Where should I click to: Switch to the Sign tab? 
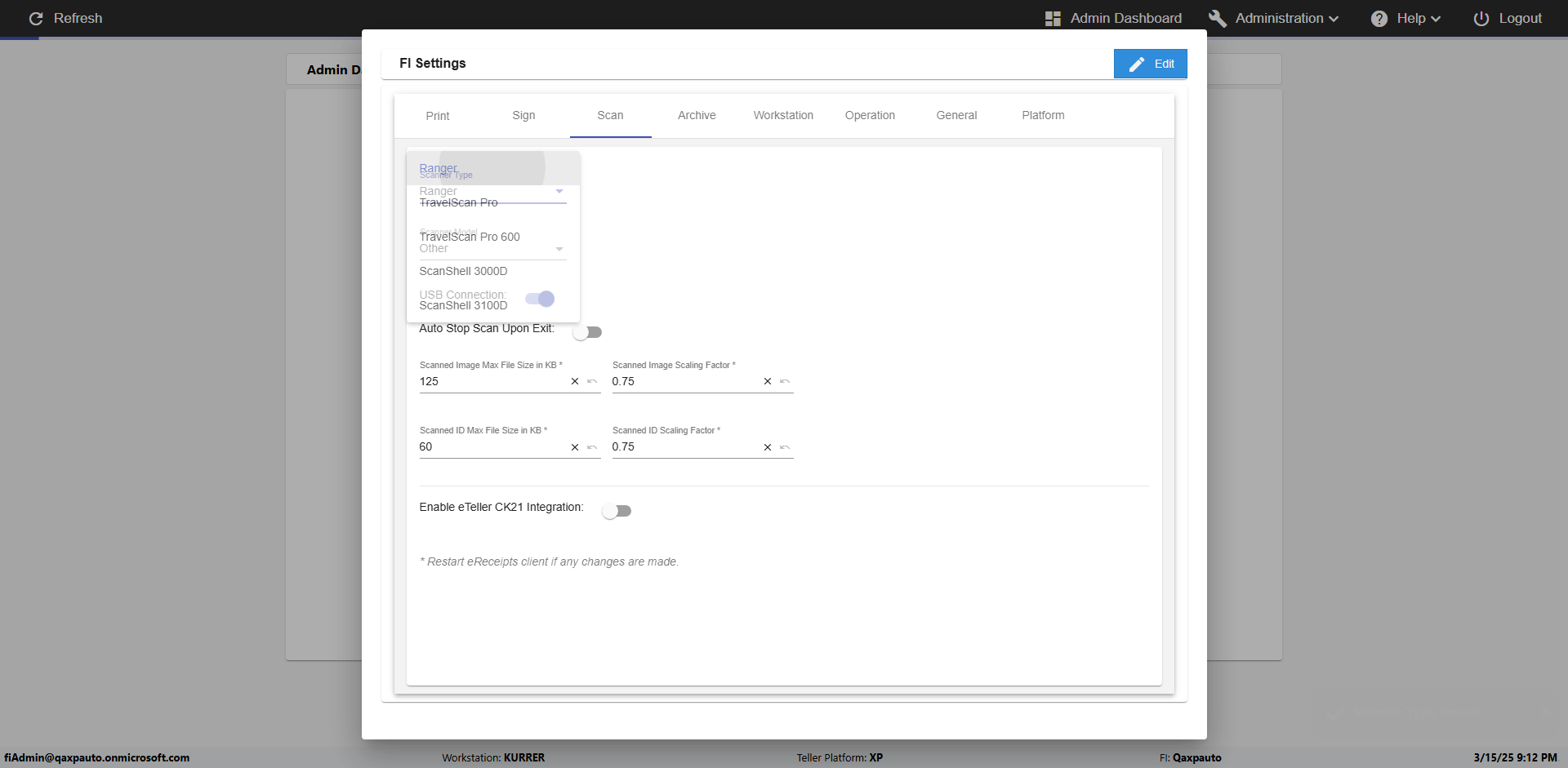(x=524, y=116)
